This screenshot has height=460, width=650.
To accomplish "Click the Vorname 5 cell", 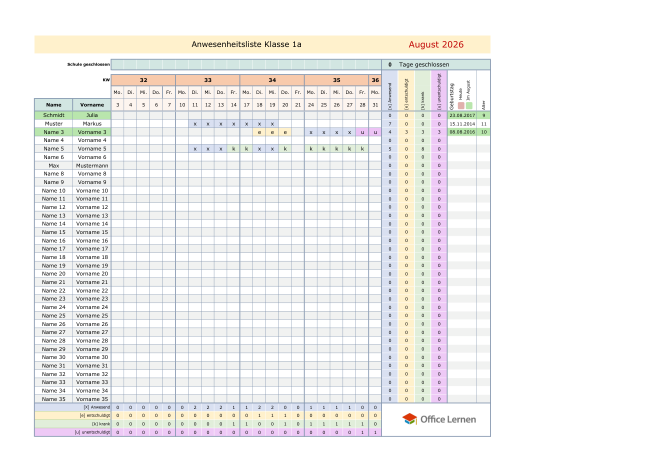I will (x=92, y=148).
